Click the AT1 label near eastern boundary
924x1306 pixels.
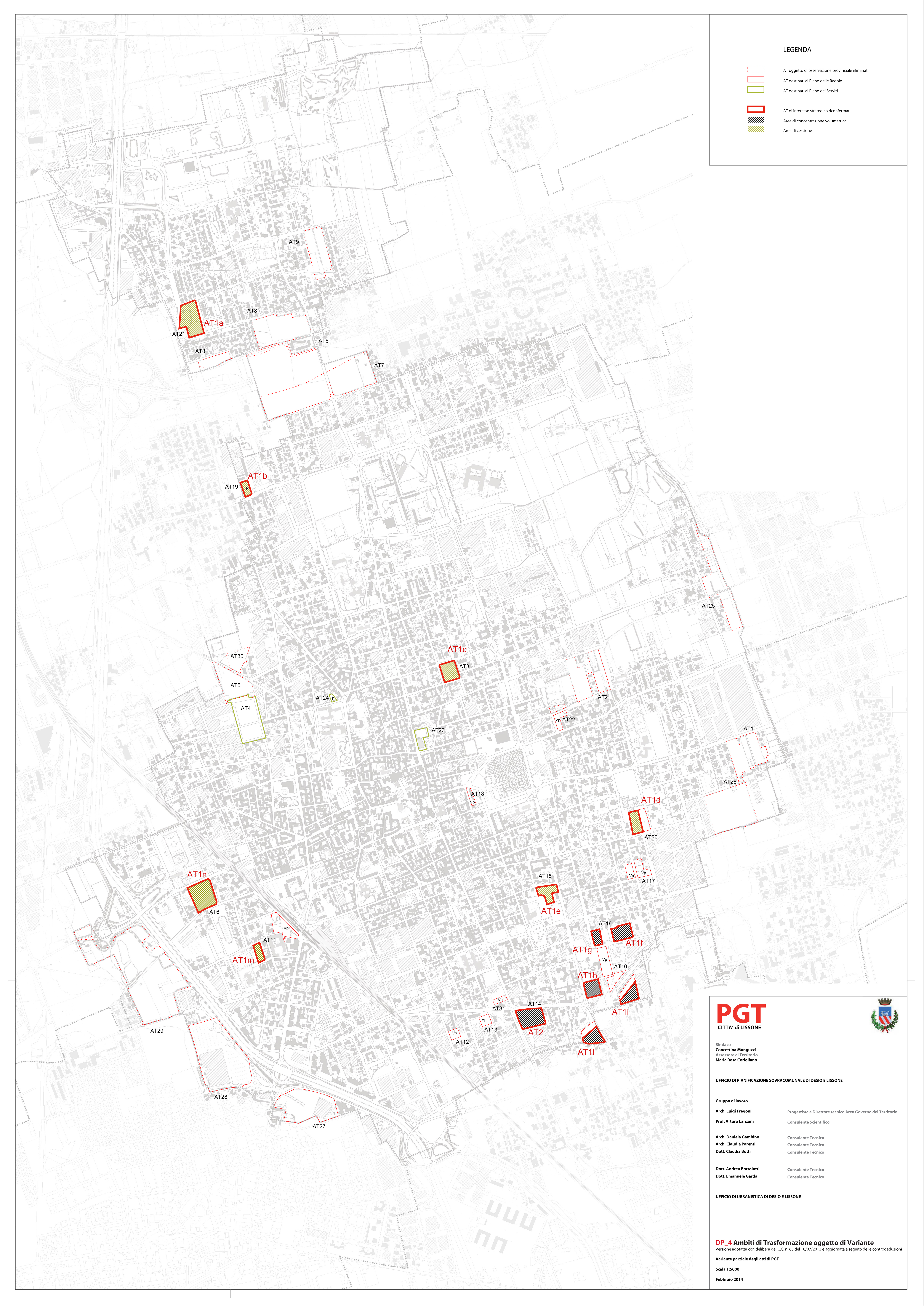pyautogui.click(x=748, y=729)
